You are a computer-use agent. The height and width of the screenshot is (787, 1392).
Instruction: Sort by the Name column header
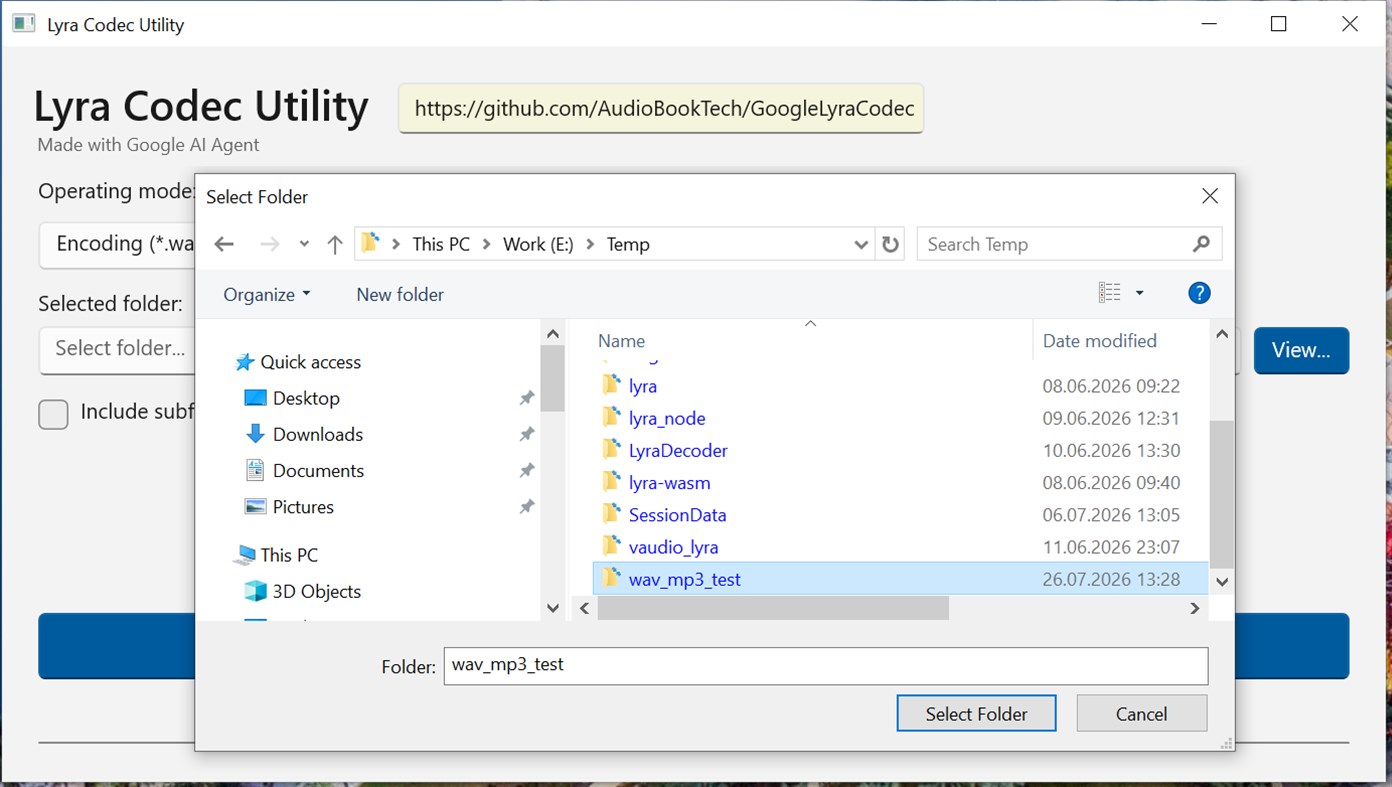point(621,341)
